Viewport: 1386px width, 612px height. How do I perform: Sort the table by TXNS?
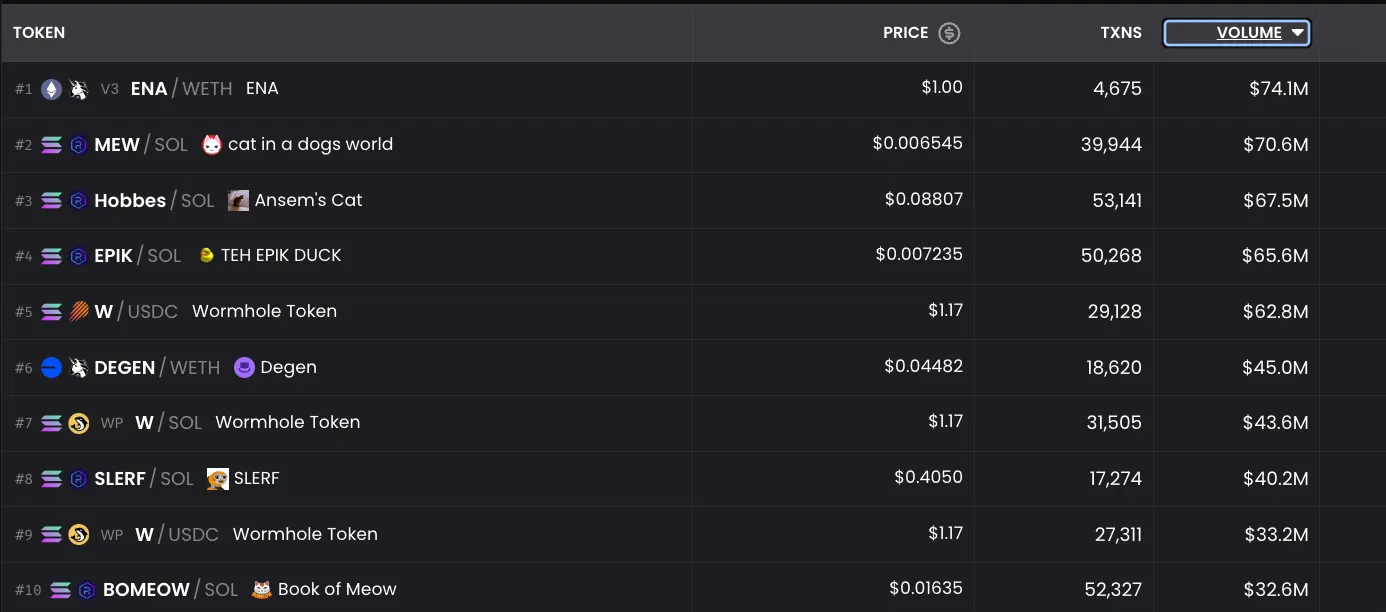1120,32
